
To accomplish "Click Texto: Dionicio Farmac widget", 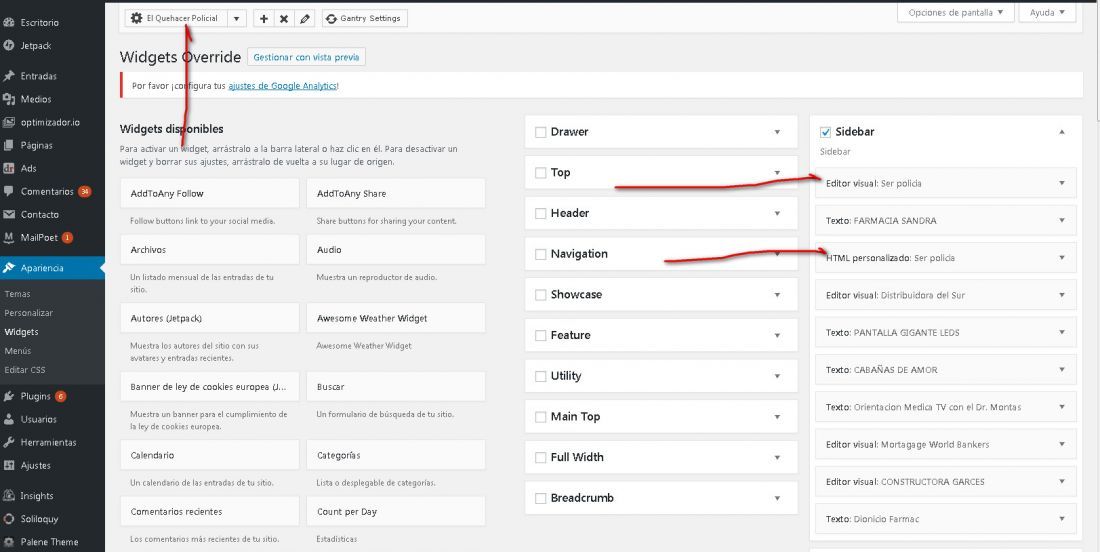I will pos(946,519).
